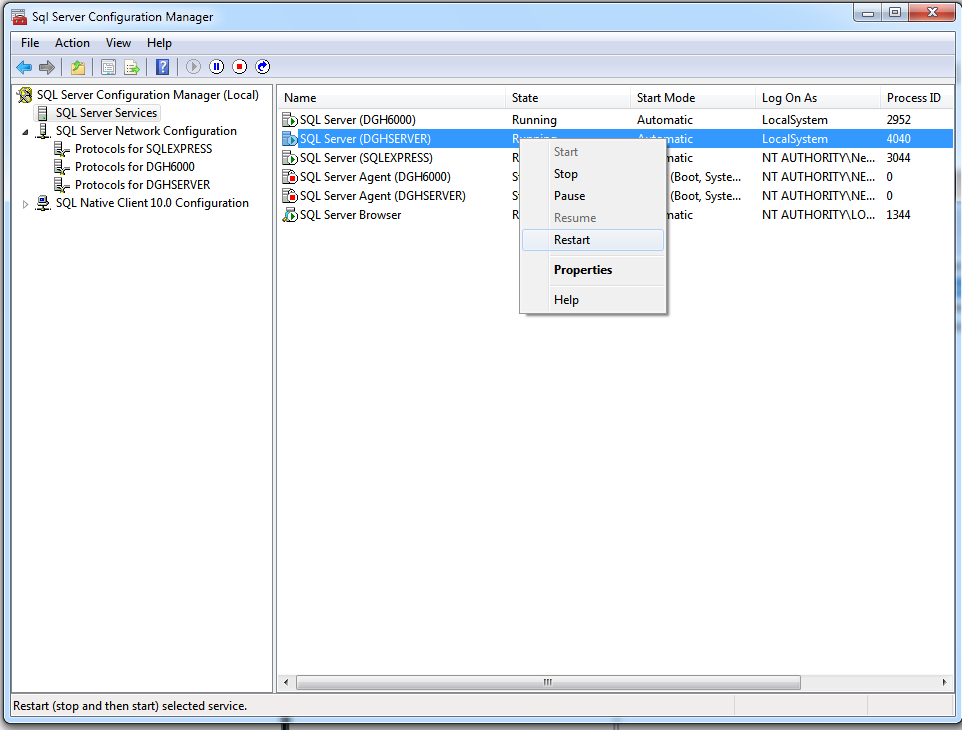Choose Stop from the context menu
962x730 pixels.
pyautogui.click(x=593, y=174)
